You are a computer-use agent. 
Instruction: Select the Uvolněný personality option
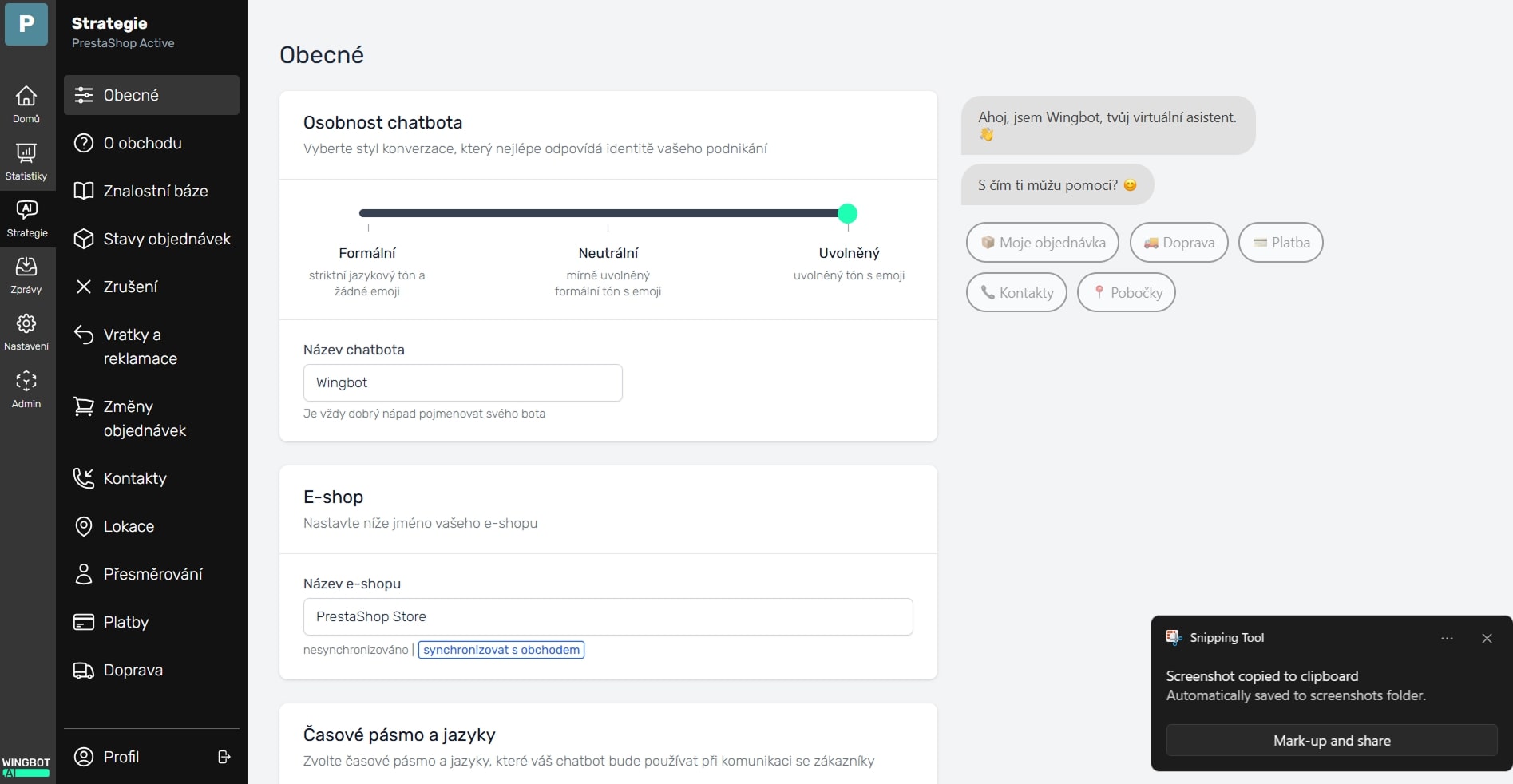point(849,253)
